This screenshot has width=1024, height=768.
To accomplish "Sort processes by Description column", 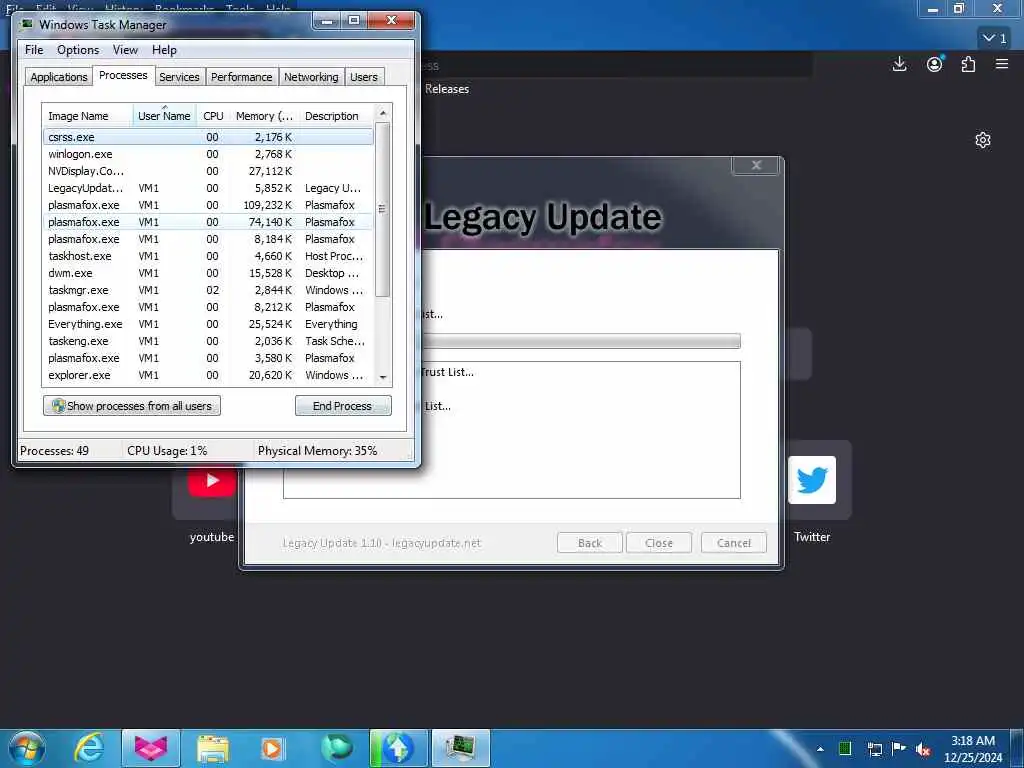I will [336, 116].
